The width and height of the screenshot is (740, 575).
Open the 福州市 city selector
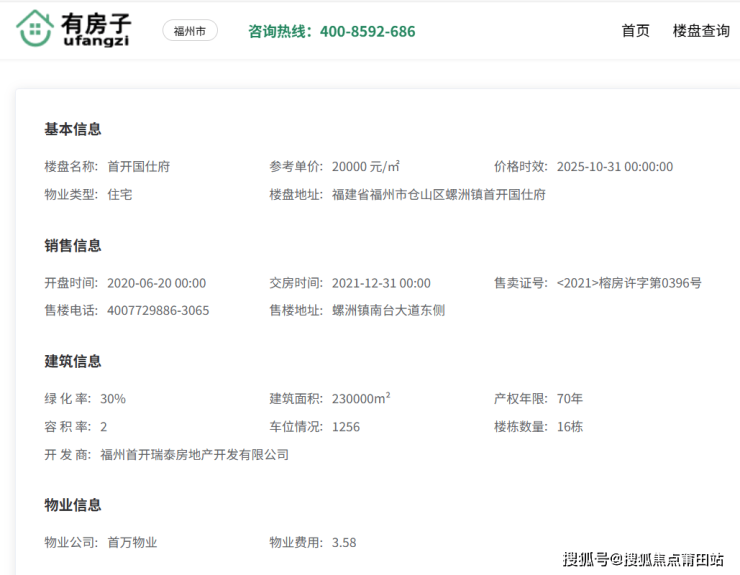[x=190, y=31]
